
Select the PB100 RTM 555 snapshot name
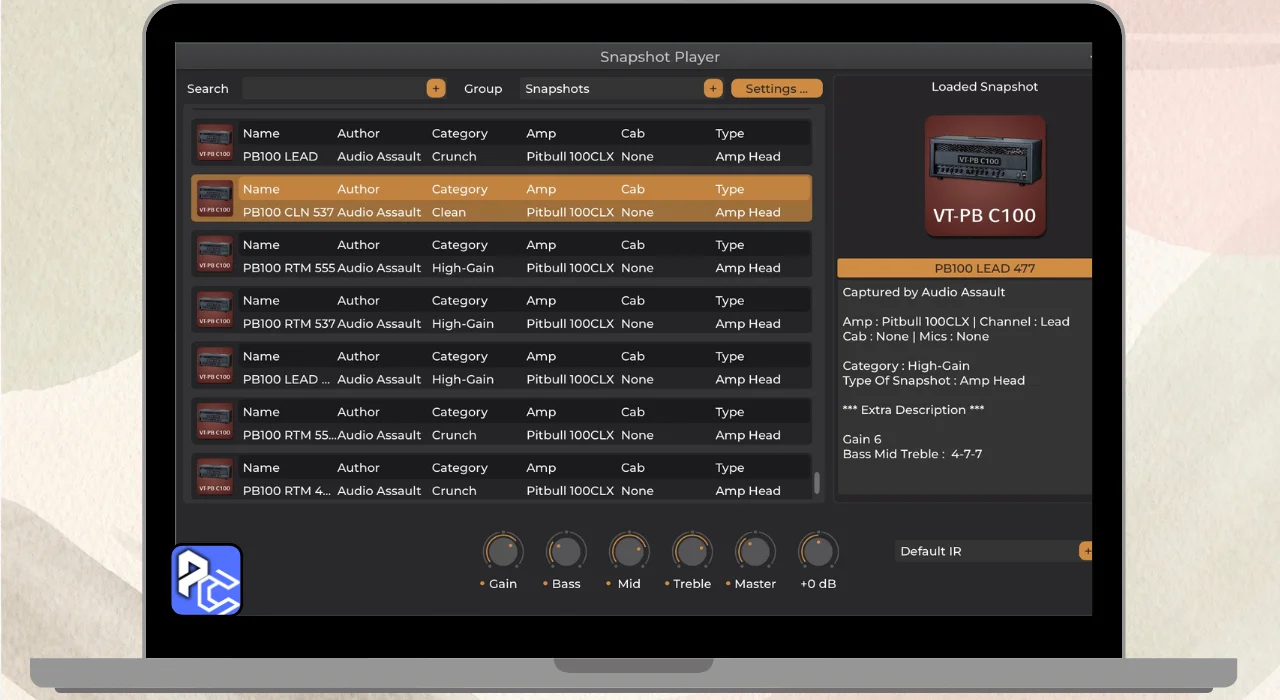[288, 268]
